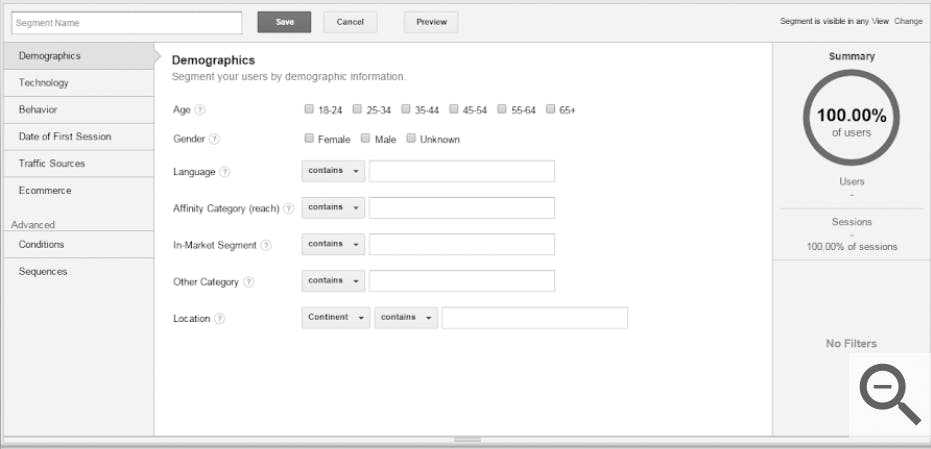Click the Location value text field
Screen dimensions: 931x449
tap(534, 318)
